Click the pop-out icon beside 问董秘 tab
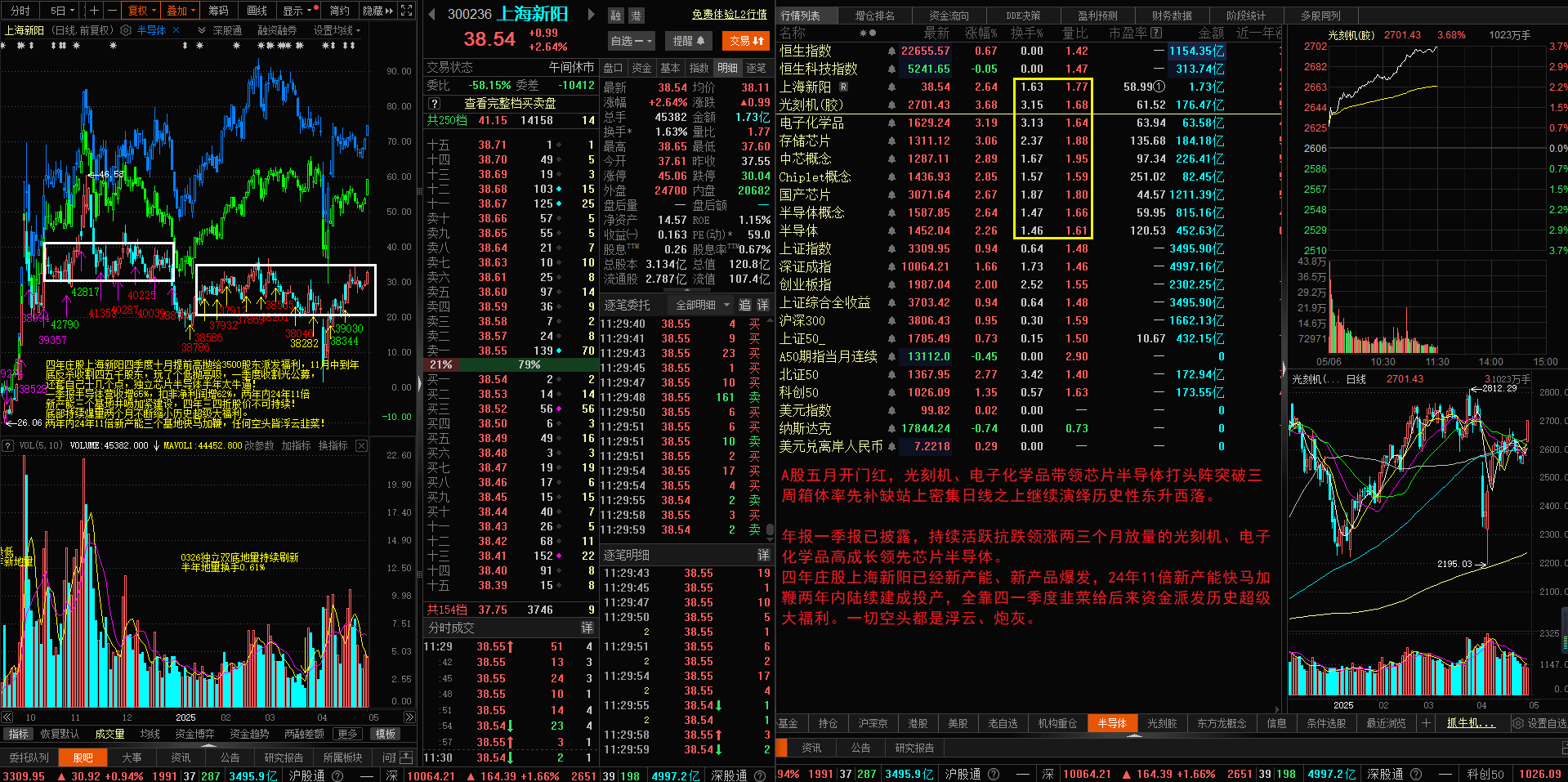Screen dimensions: 1568x782 tap(405, 757)
